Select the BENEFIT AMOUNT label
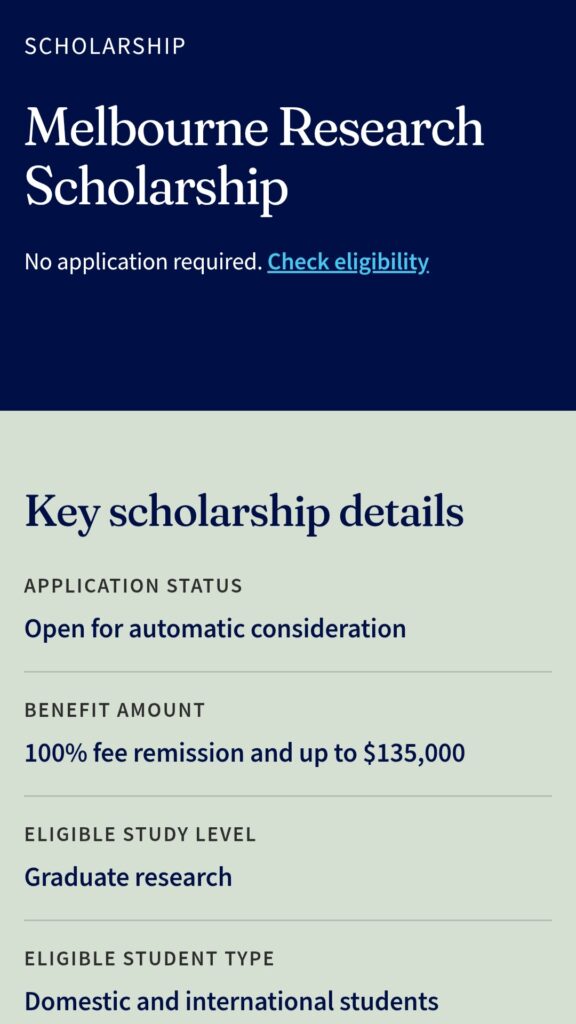Image resolution: width=576 pixels, height=1024 pixels. click(113, 710)
